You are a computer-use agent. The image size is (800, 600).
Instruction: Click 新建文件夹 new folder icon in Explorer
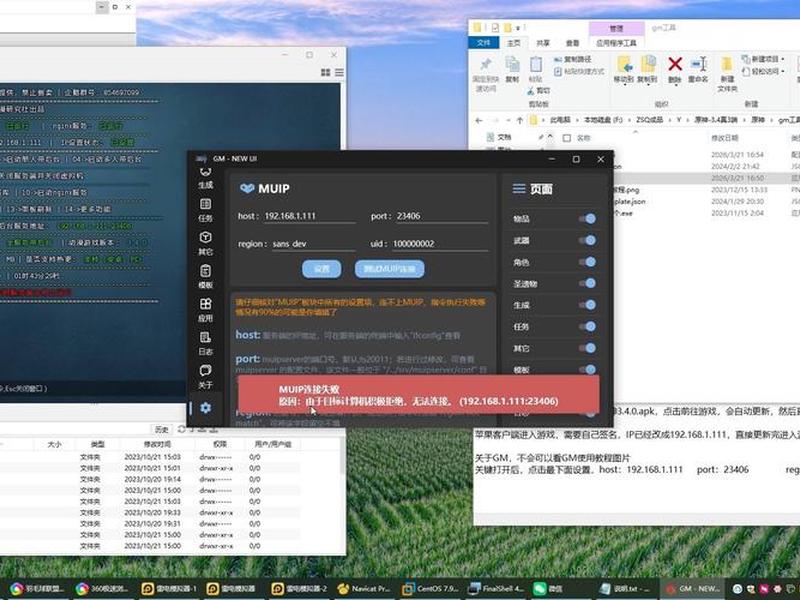pyautogui.click(x=727, y=74)
